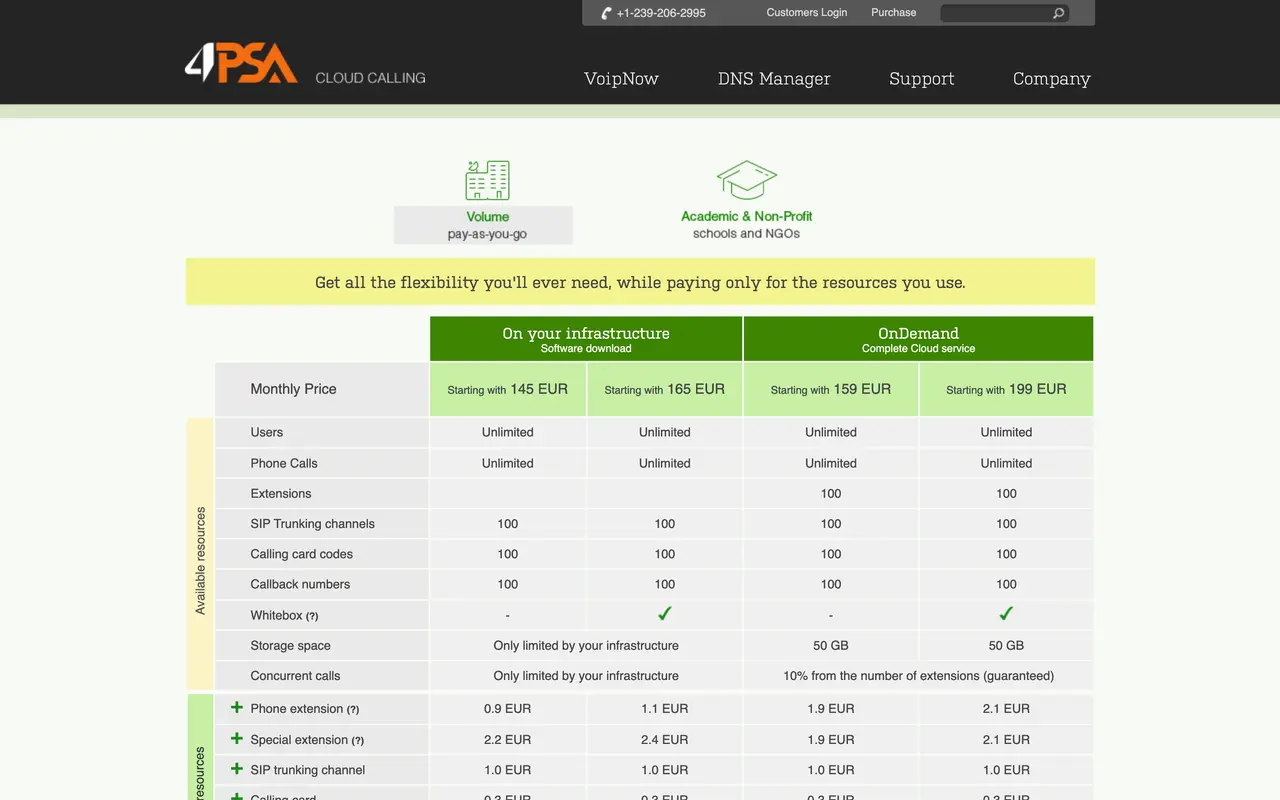Click 1.1 EUR in the Phone extension row
This screenshot has height=800, width=1280.
coord(665,709)
